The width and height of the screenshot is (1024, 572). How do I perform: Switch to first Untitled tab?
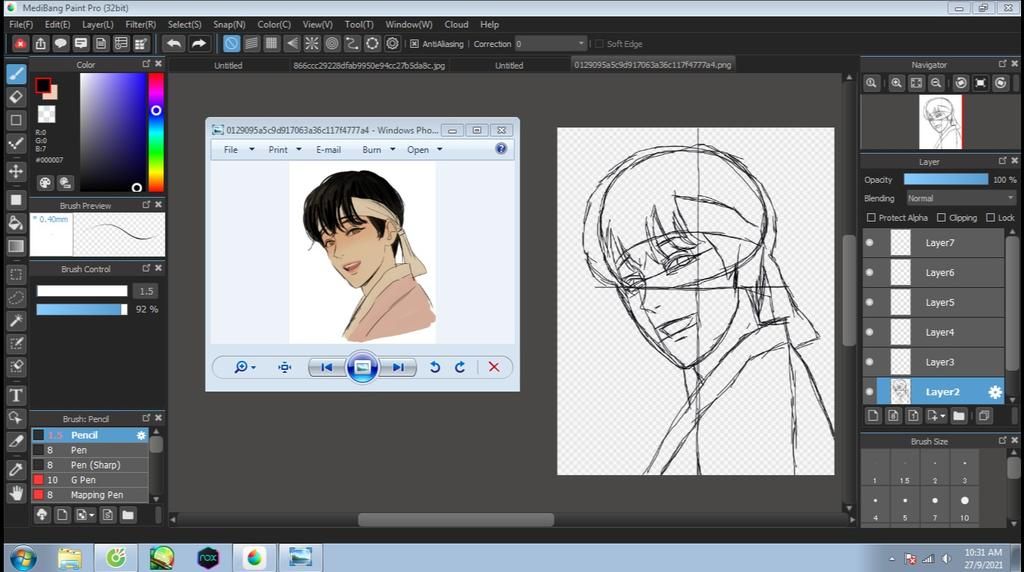click(x=228, y=65)
